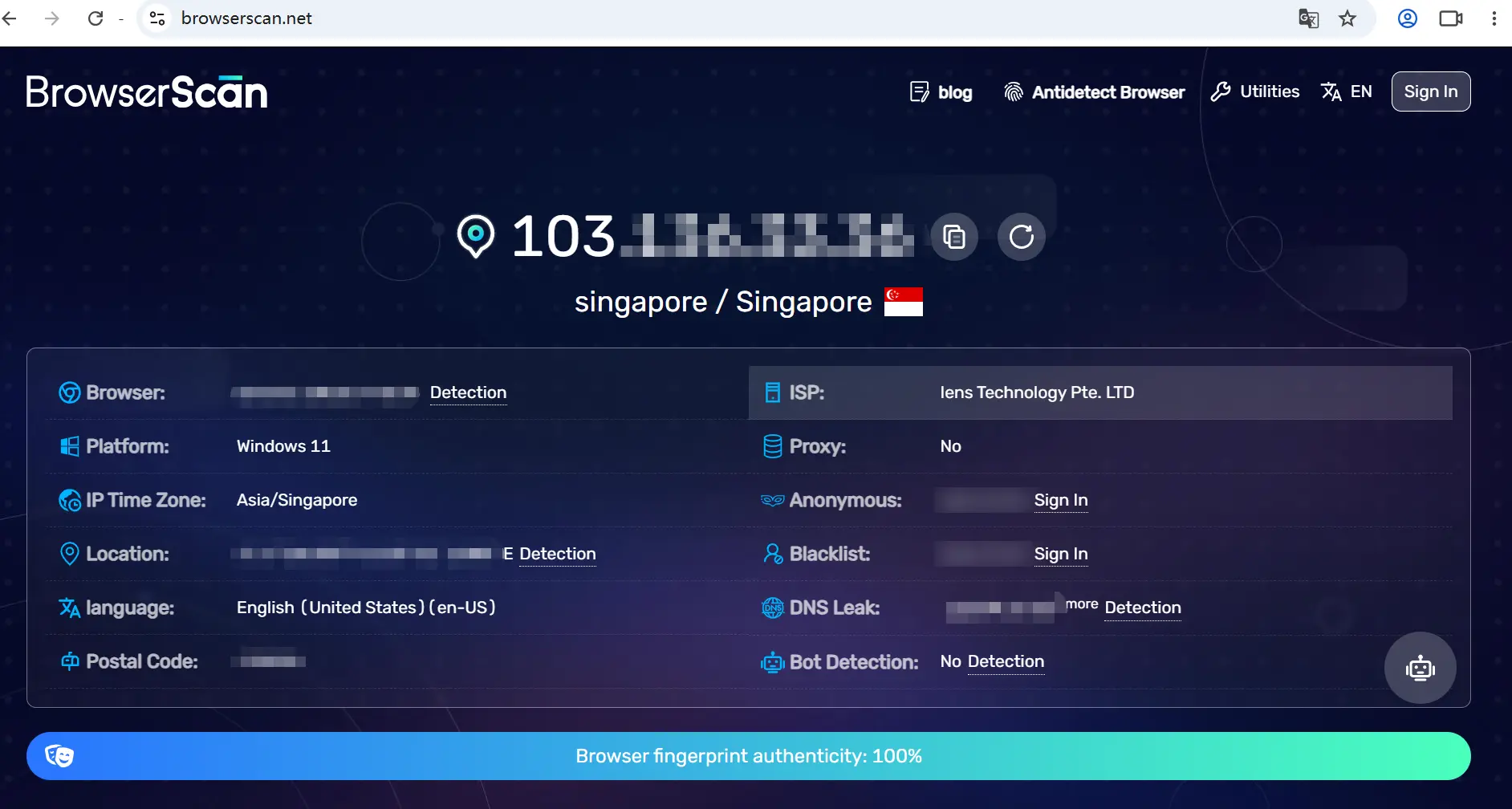Open the browser profile avatar icon
This screenshot has width=1512, height=809.
click(x=1408, y=18)
